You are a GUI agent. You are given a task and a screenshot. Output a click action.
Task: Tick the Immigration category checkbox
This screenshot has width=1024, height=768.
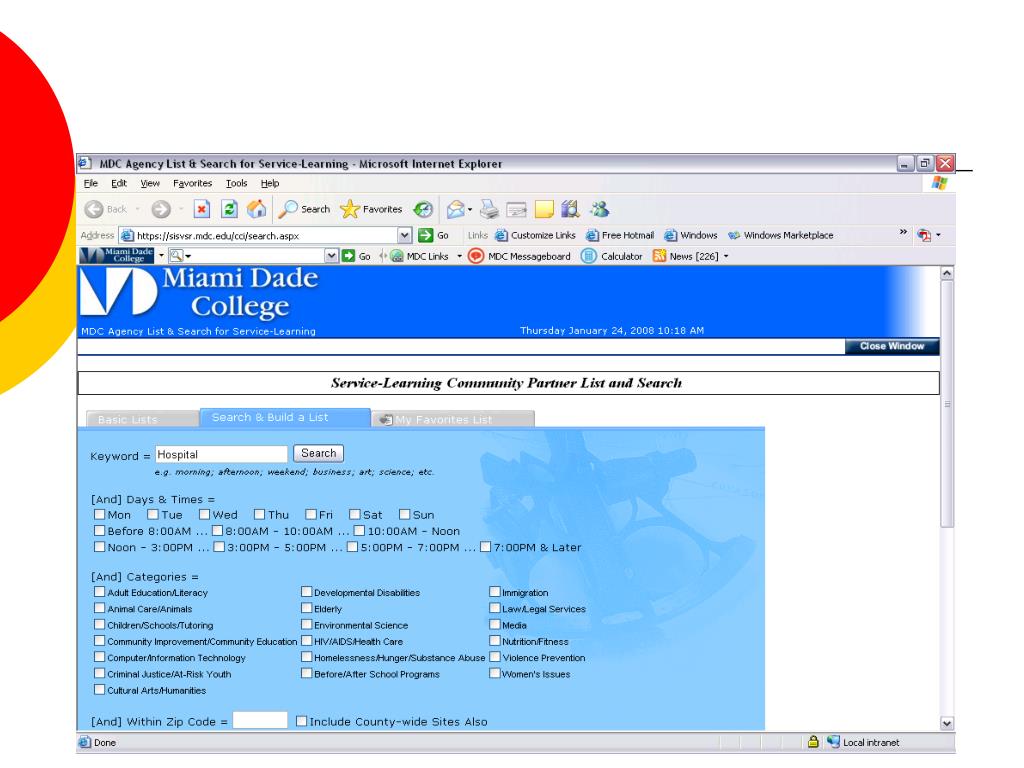(x=494, y=592)
